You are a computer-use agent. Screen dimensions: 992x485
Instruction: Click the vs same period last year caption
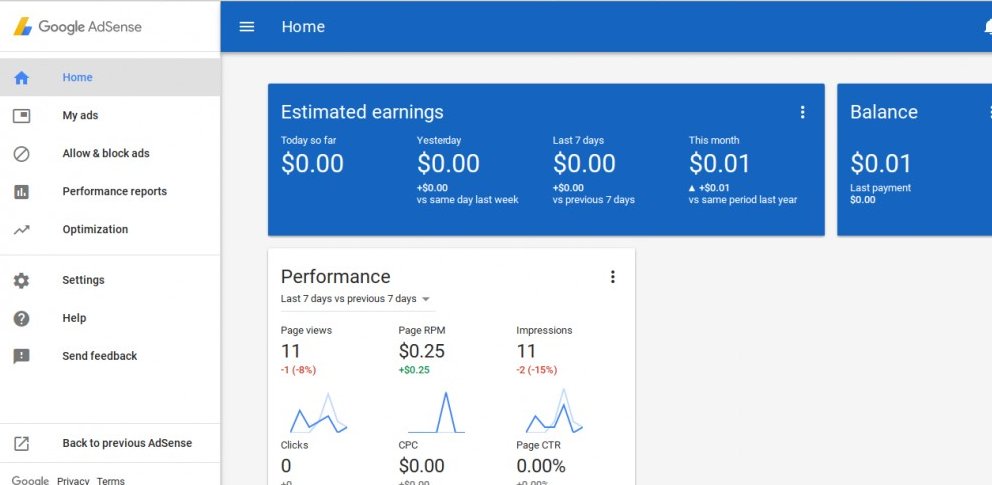click(x=743, y=200)
